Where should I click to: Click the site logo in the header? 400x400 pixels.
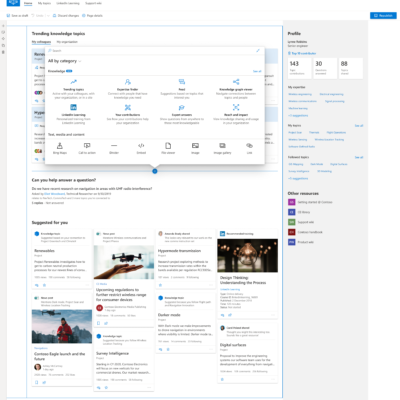[13, 3]
